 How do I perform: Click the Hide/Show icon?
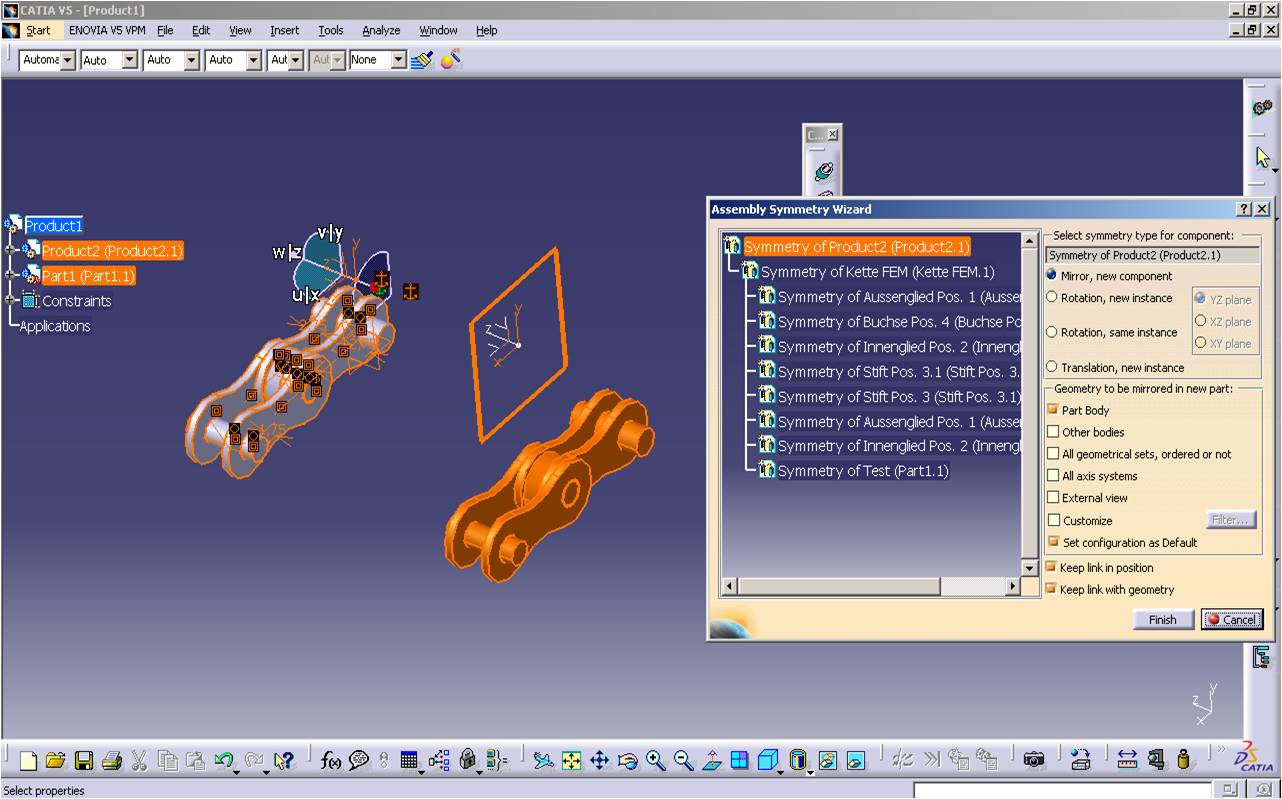[x=828, y=761]
